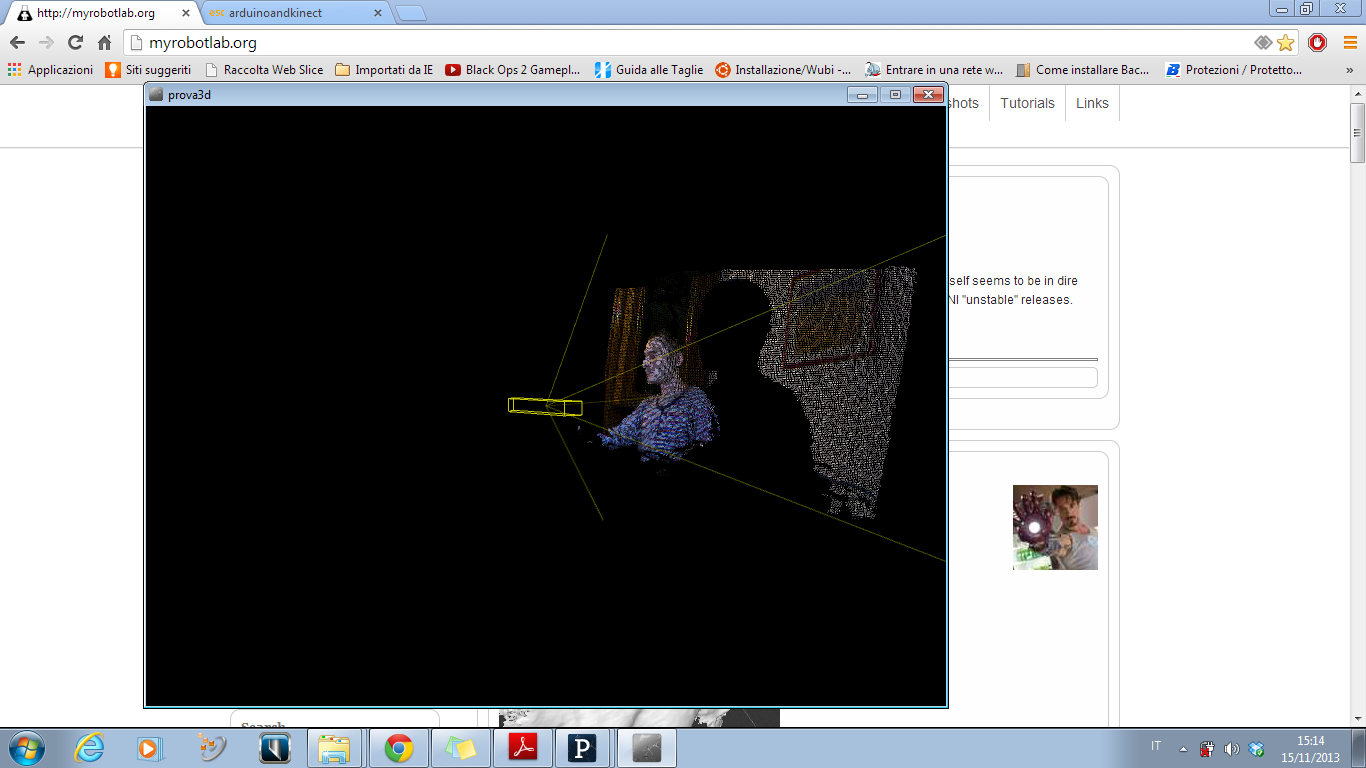Bookmark this page with the star icon

point(1285,43)
